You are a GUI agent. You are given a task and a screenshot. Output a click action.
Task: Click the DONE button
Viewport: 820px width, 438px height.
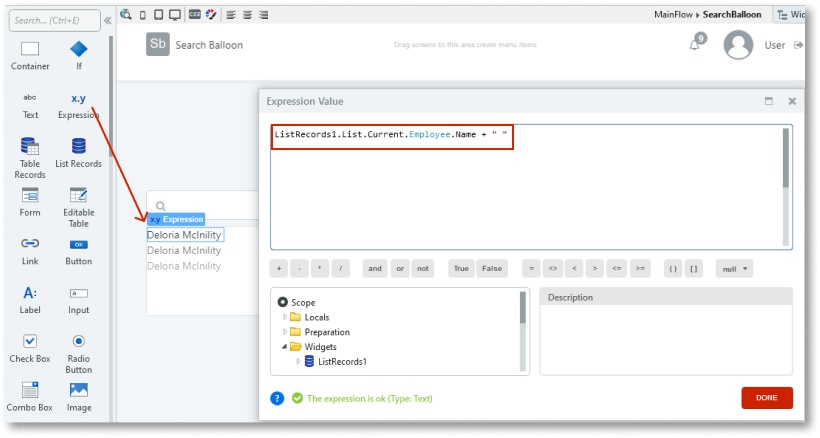(x=766, y=398)
